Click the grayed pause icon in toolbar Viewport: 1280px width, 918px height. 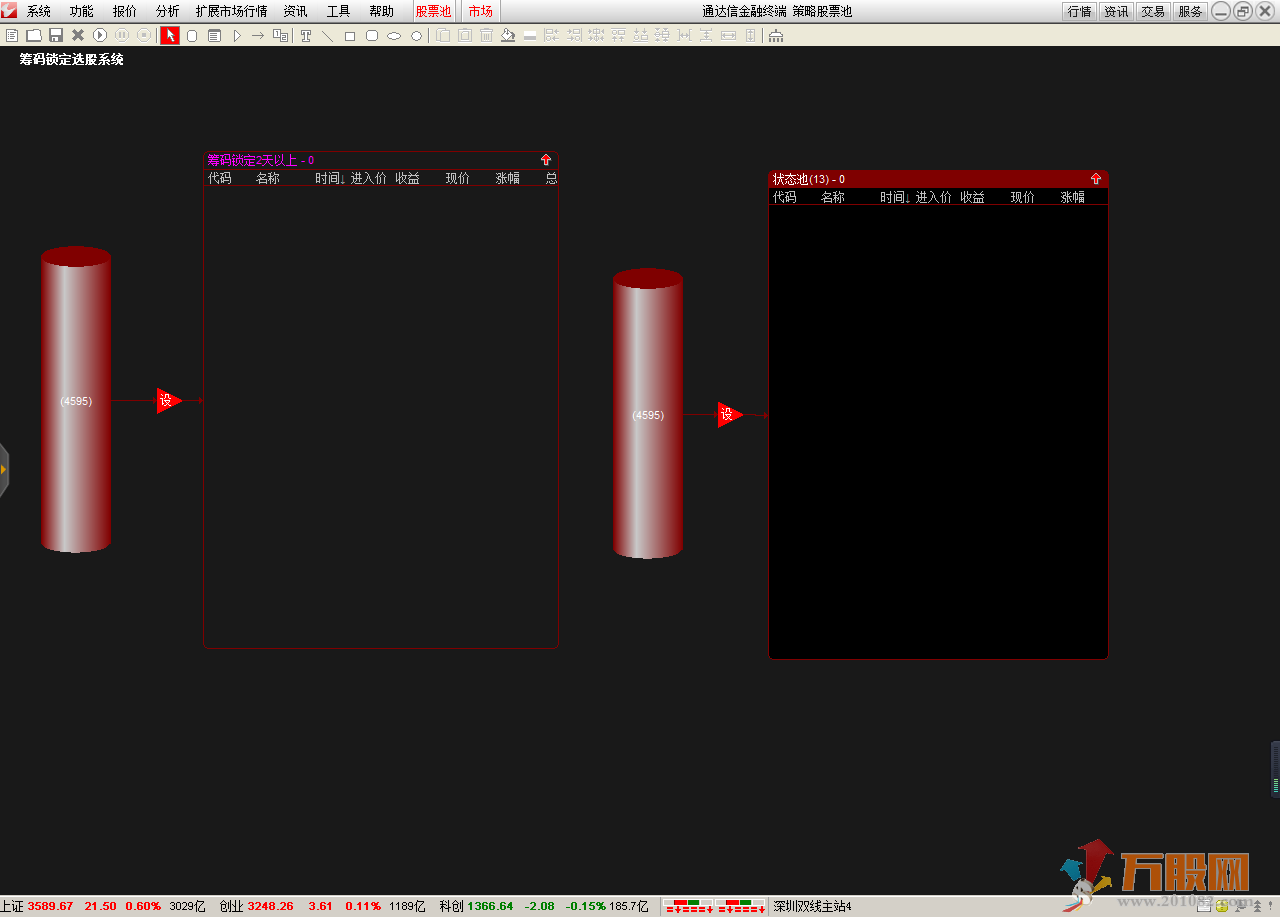coord(122,35)
